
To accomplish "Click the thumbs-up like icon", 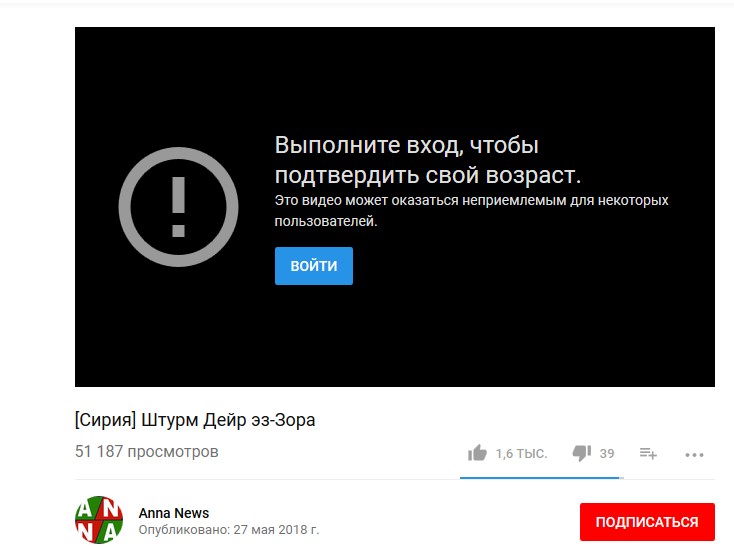I will (477, 453).
